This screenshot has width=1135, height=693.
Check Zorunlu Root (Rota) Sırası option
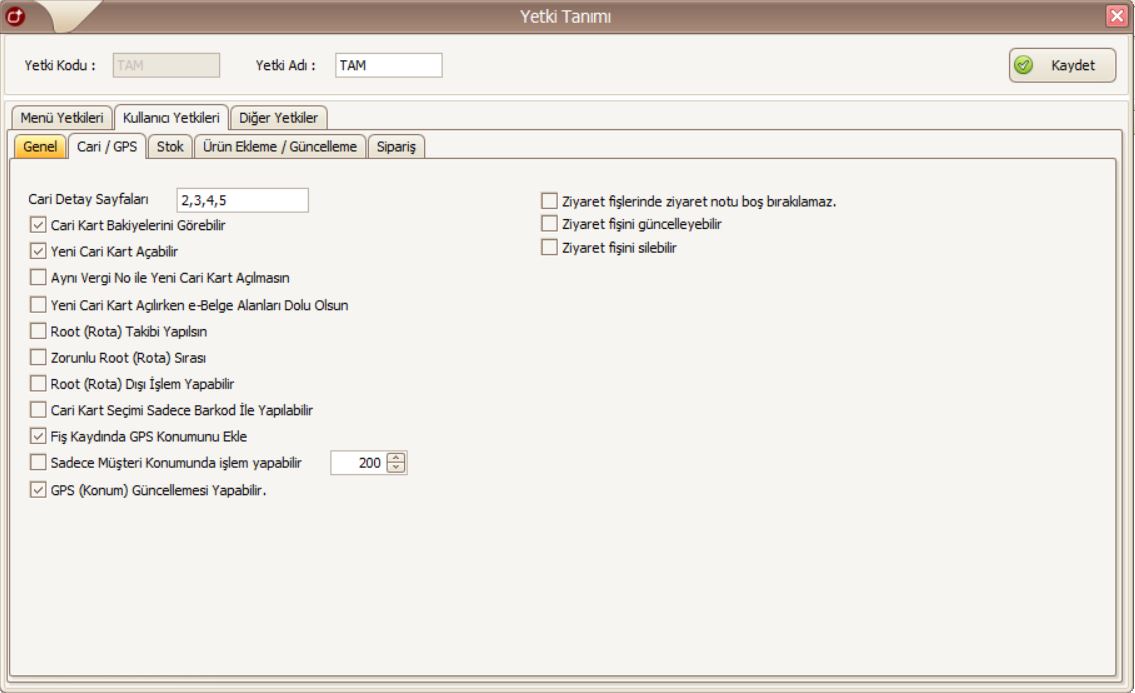pyautogui.click(x=38, y=357)
